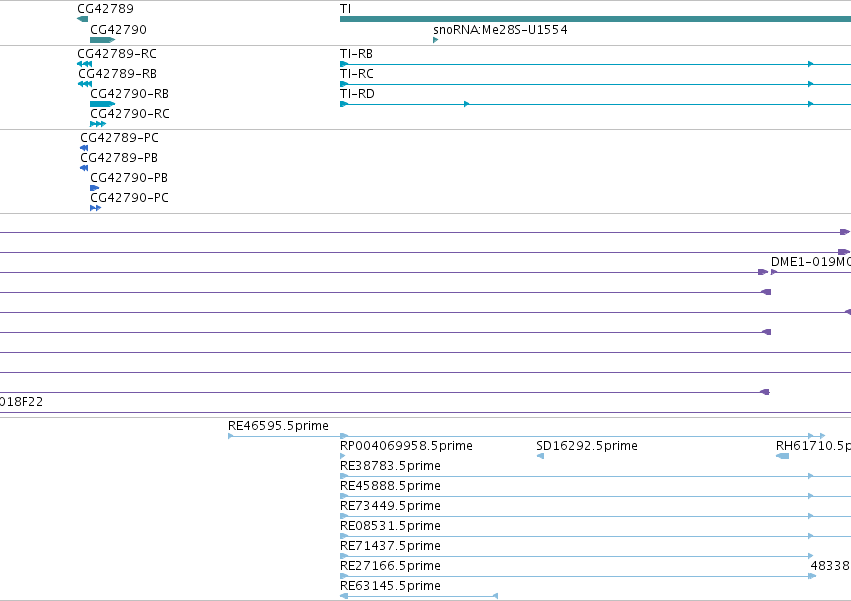Click the RE08531.5prime label
The height and width of the screenshot is (601, 851).
click(x=390, y=527)
